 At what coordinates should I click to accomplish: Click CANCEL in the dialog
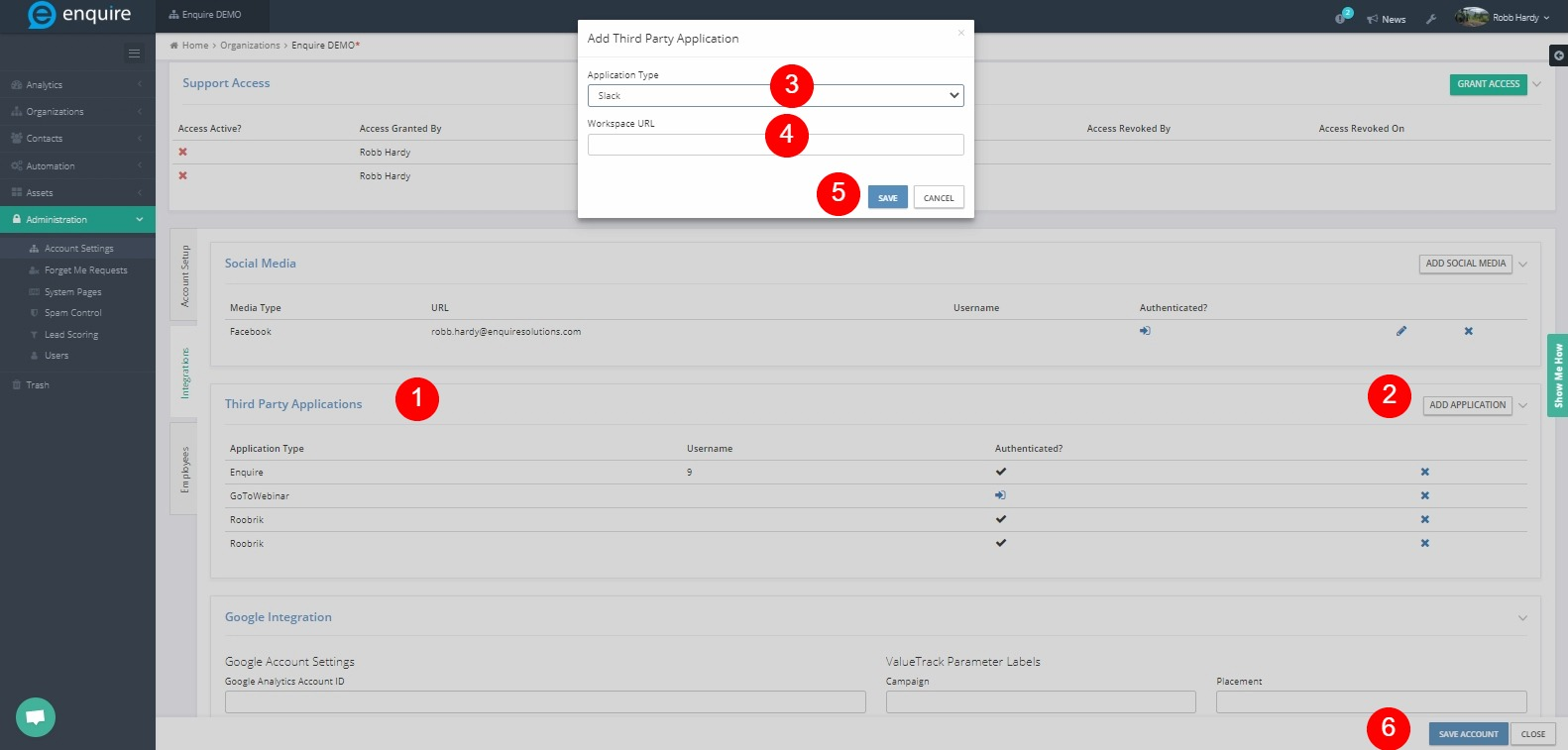939,197
